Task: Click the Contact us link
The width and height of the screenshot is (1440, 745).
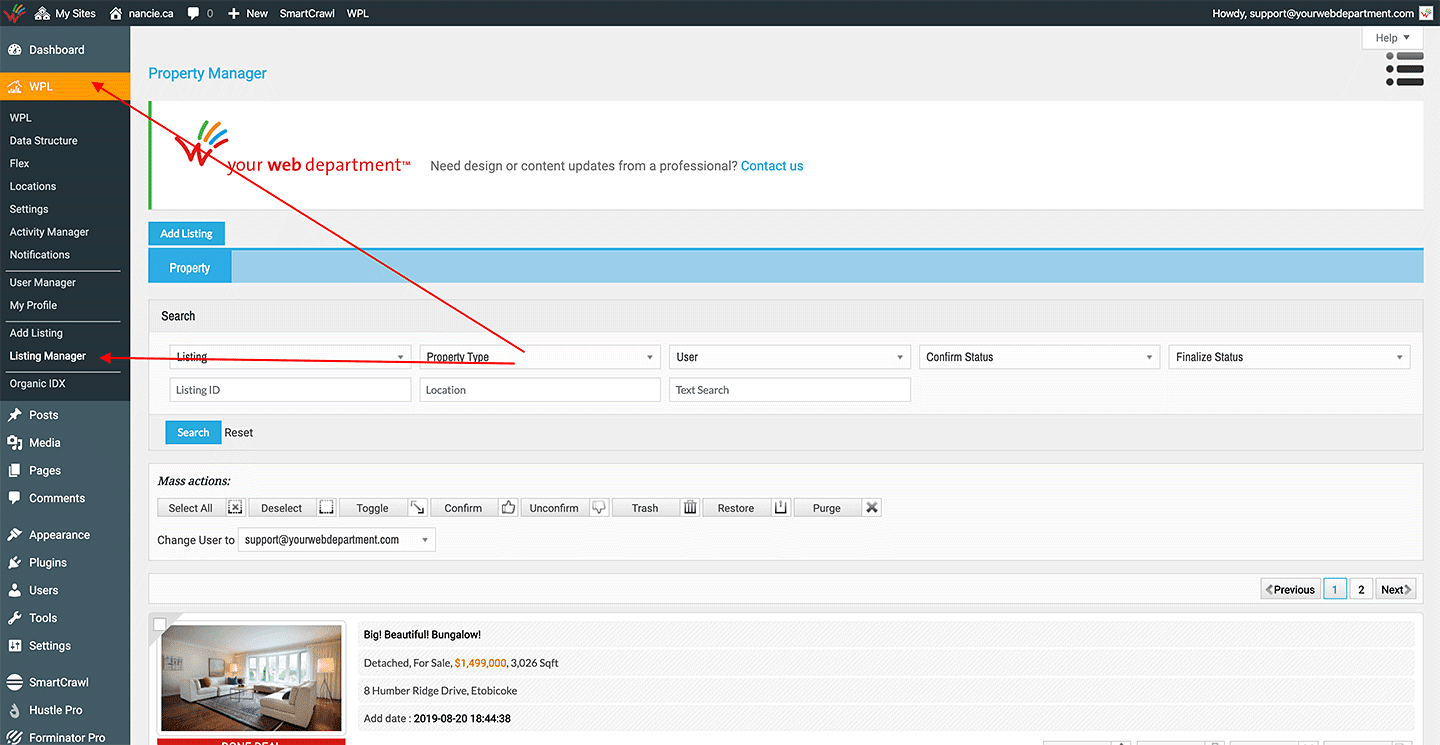Action: click(x=772, y=166)
